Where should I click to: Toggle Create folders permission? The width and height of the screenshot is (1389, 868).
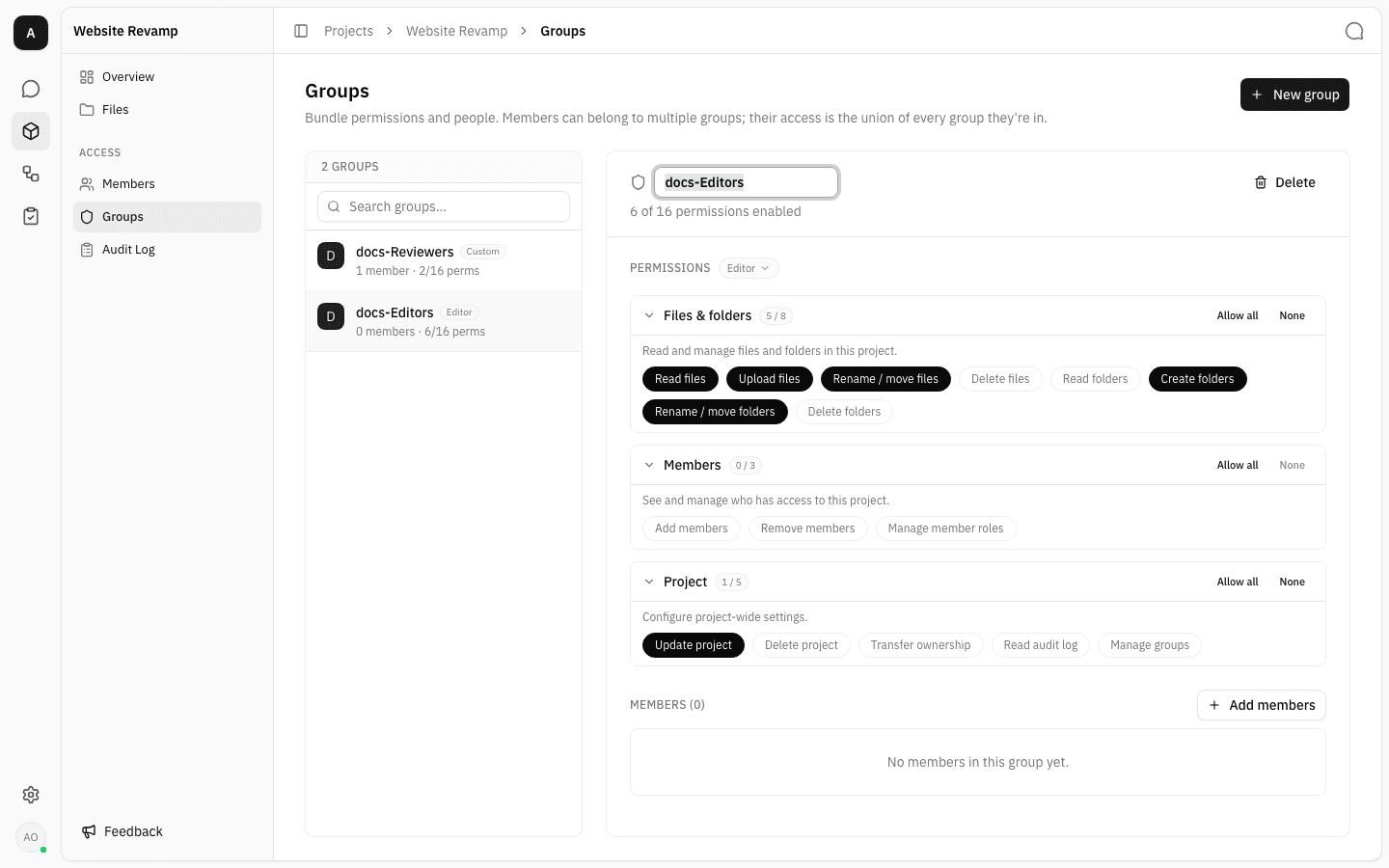(x=1197, y=379)
